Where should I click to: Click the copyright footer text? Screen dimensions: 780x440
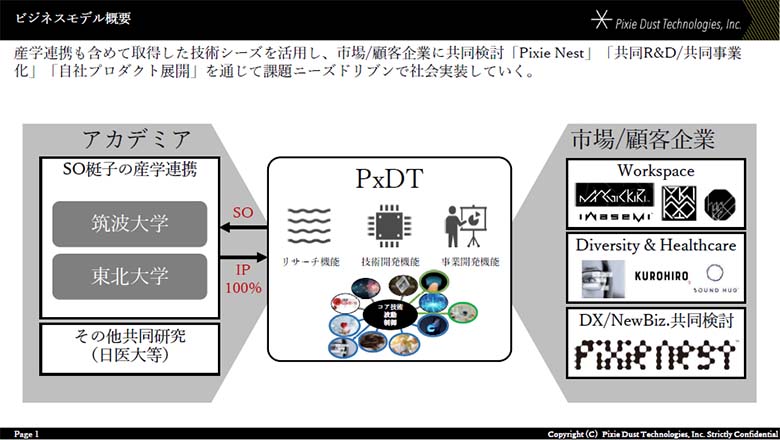(663, 434)
